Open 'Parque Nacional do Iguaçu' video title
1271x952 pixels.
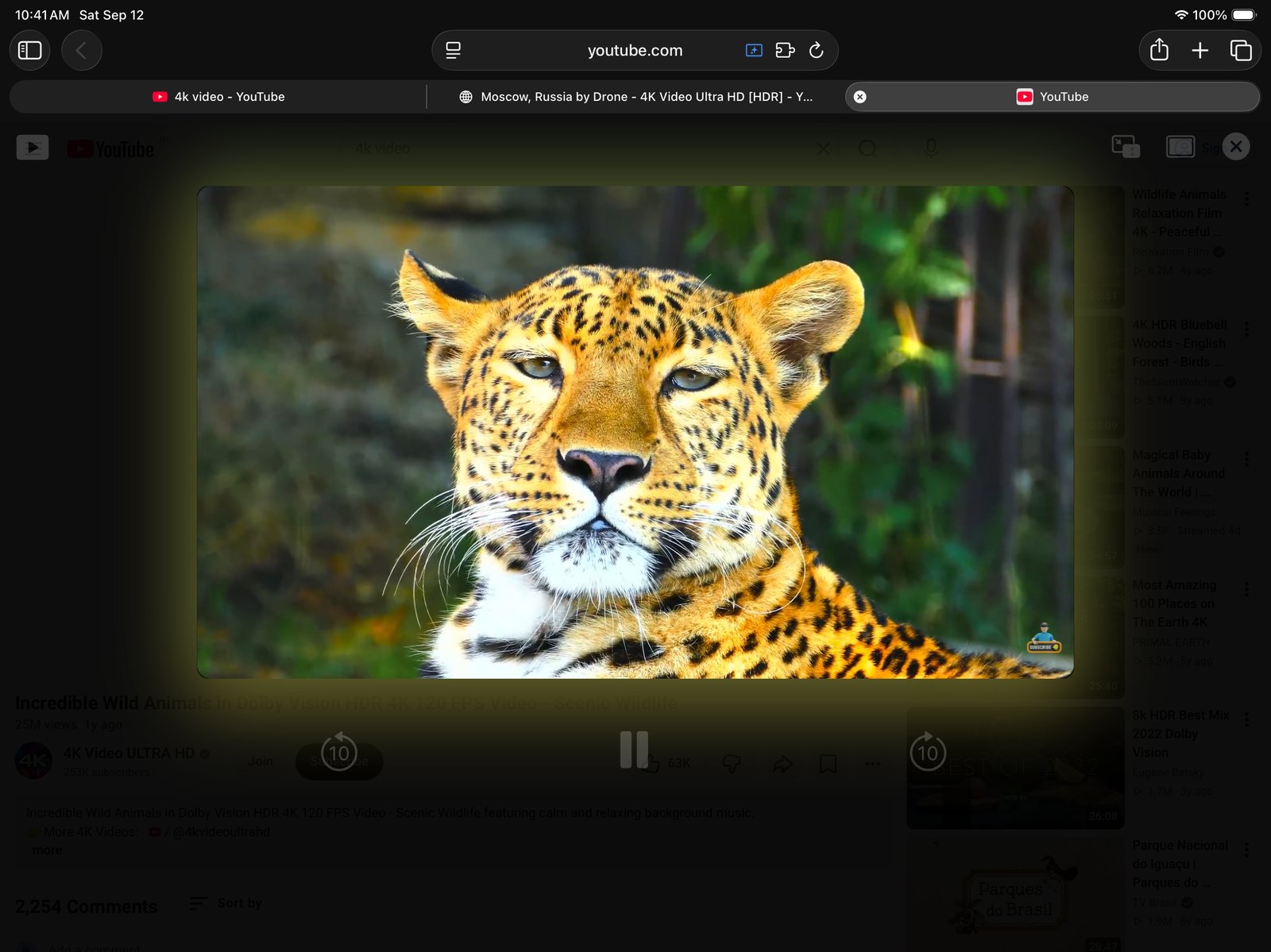click(1180, 864)
